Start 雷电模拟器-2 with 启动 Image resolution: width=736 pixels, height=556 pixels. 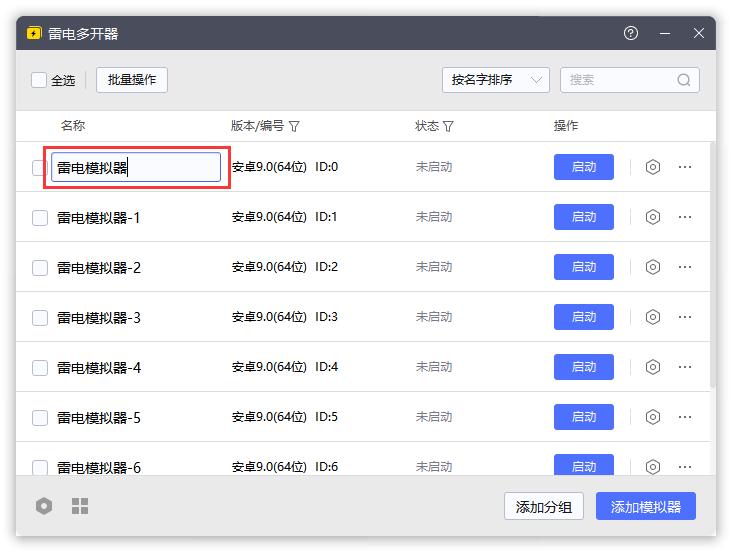click(x=583, y=267)
